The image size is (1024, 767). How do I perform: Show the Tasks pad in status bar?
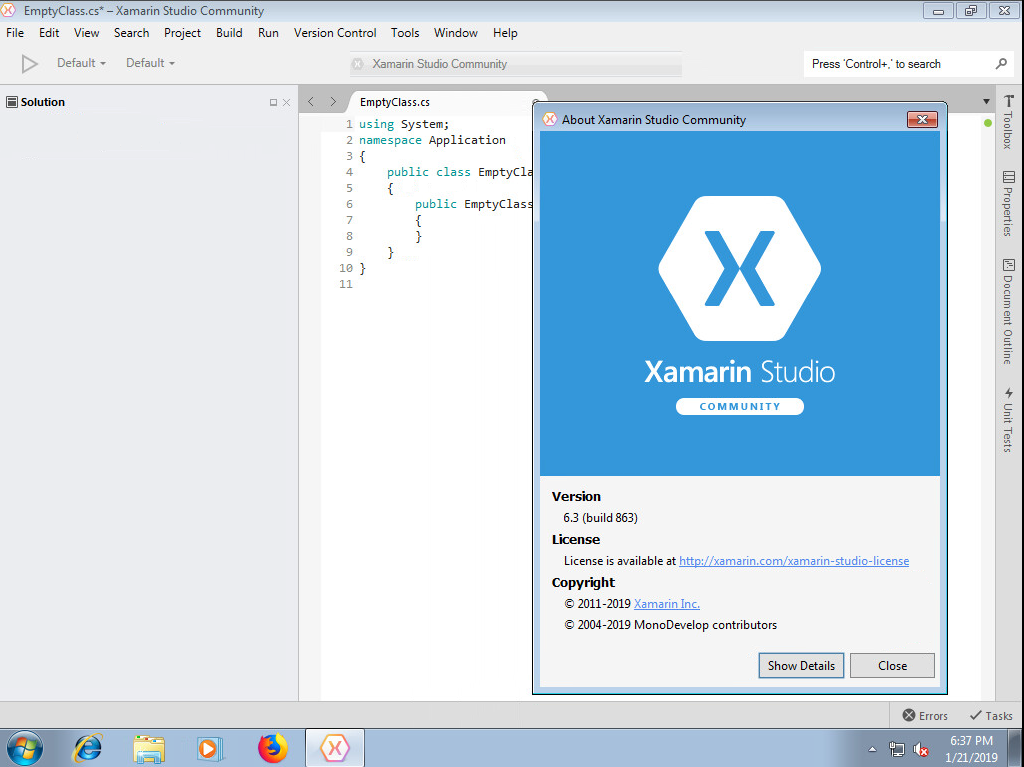(990, 715)
